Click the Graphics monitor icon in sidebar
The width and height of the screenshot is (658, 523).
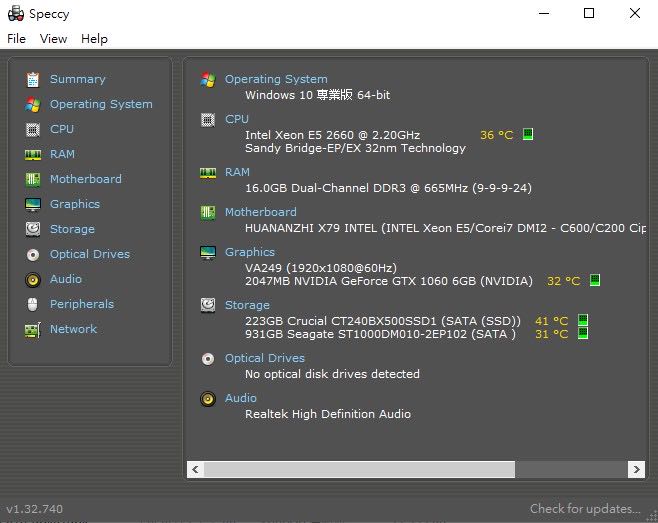click(x=33, y=204)
